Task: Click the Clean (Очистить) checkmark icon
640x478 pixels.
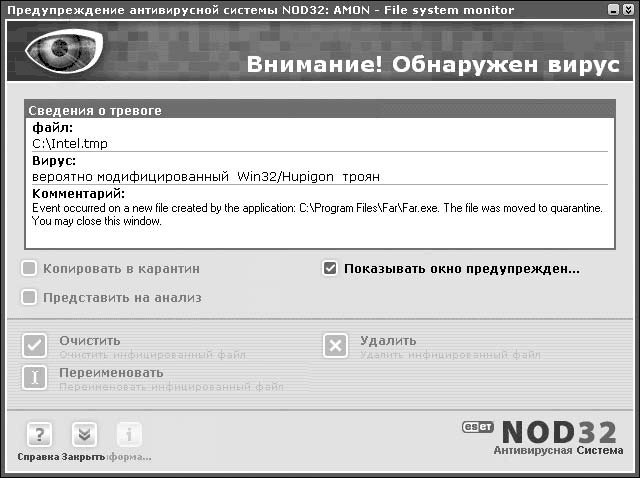Action: click(x=34, y=346)
